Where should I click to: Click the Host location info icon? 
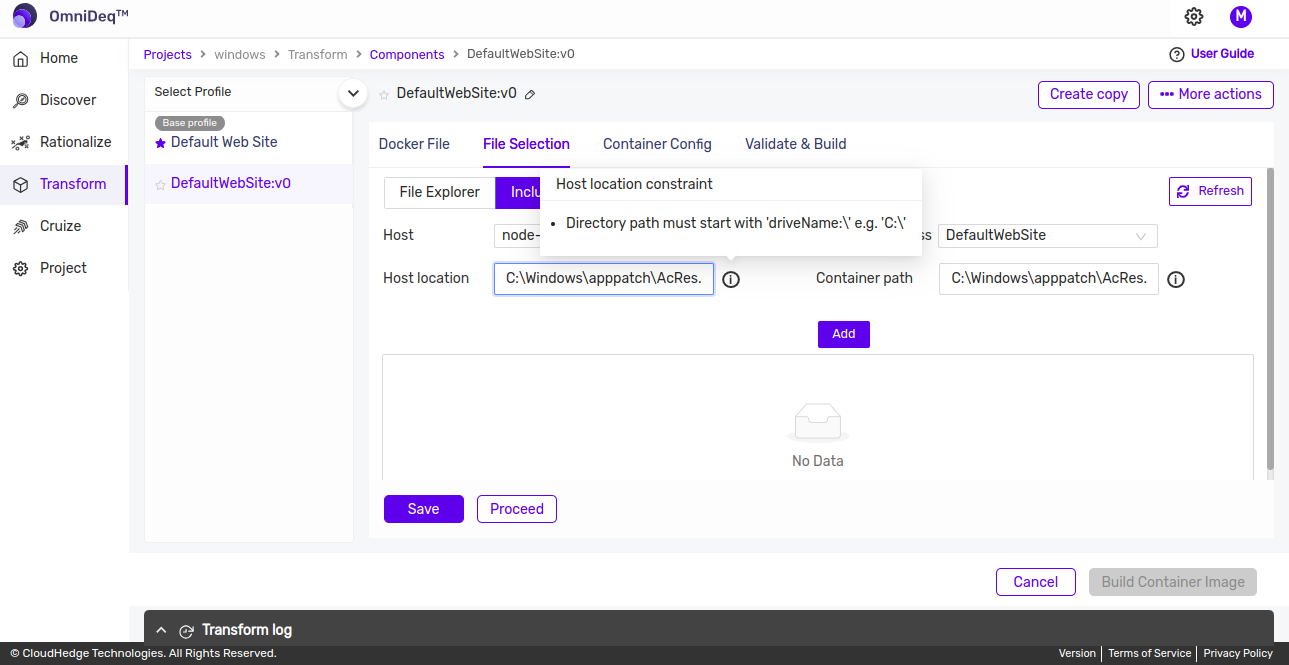click(x=731, y=280)
